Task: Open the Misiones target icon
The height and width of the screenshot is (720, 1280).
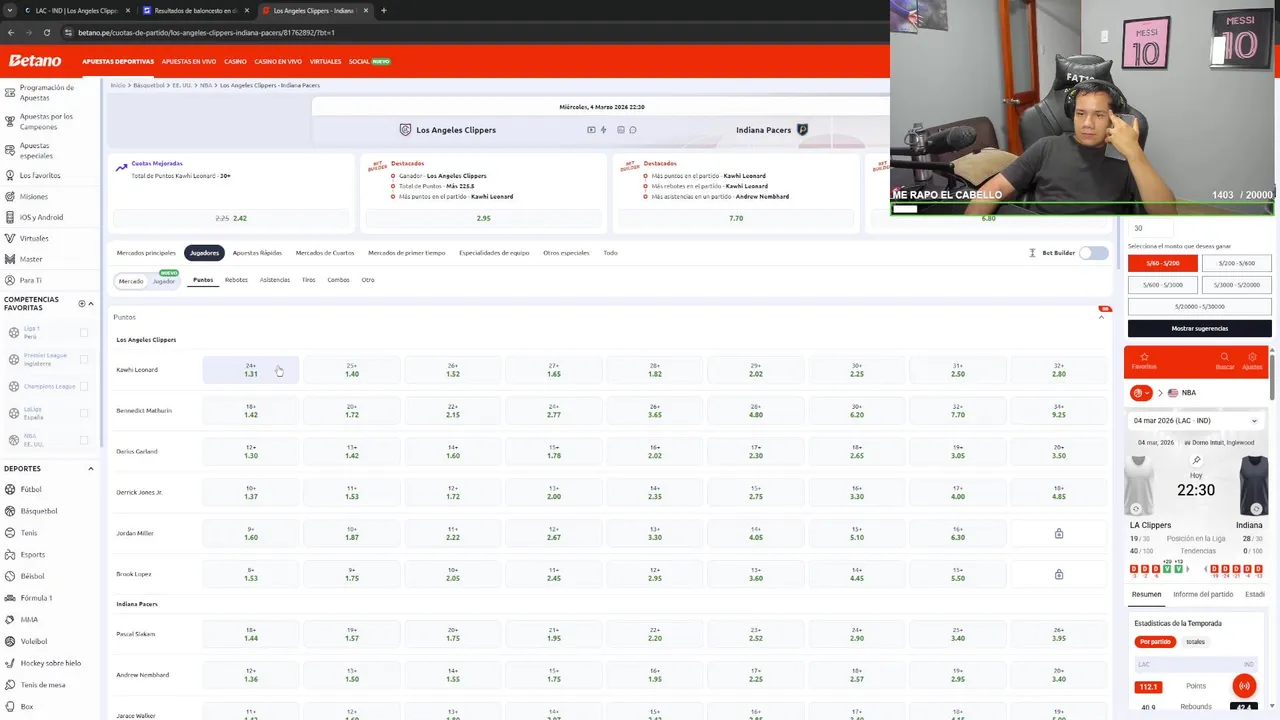Action: [x=9, y=196]
